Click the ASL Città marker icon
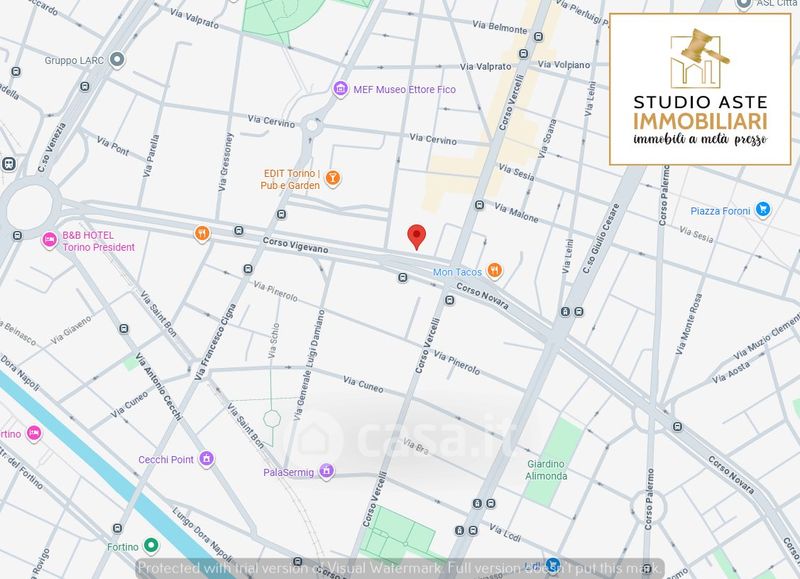The width and height of the screenshot is (800, 579). coord(742,4)
